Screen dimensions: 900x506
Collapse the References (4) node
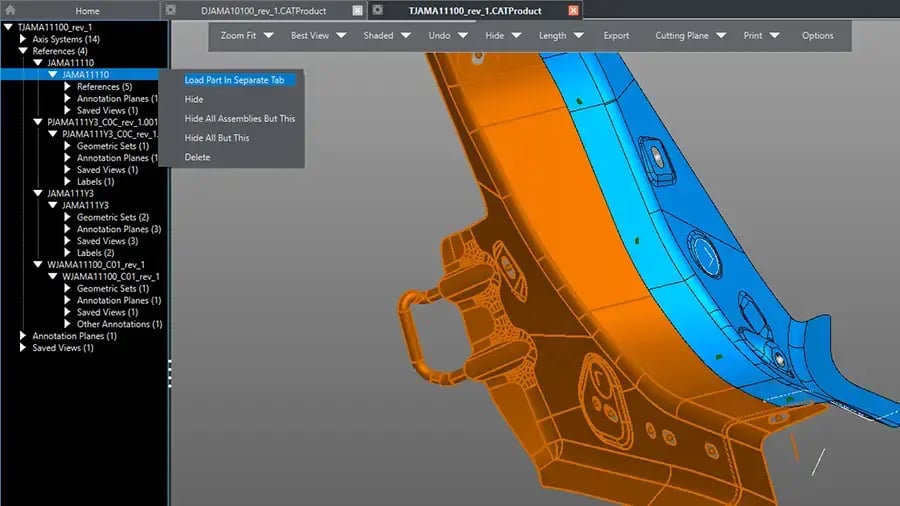23,51
